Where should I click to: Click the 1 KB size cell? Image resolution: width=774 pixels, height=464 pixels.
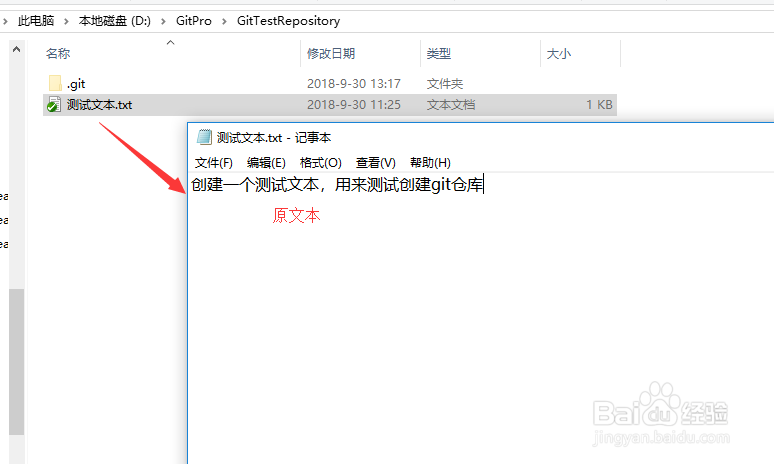point(599,105)
